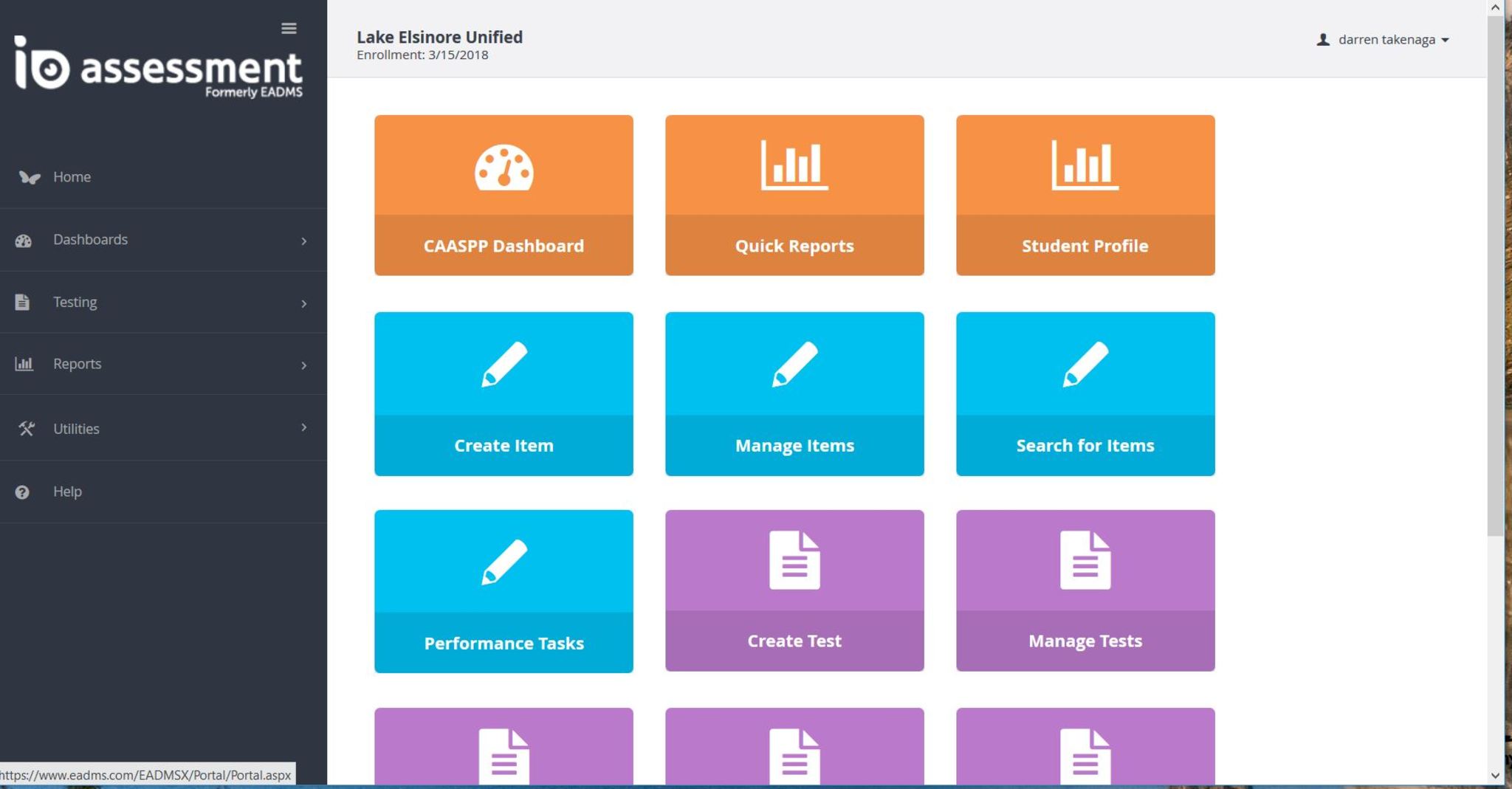
Task: Click the iO Assessment logo
Action: (x=158, y=68)
